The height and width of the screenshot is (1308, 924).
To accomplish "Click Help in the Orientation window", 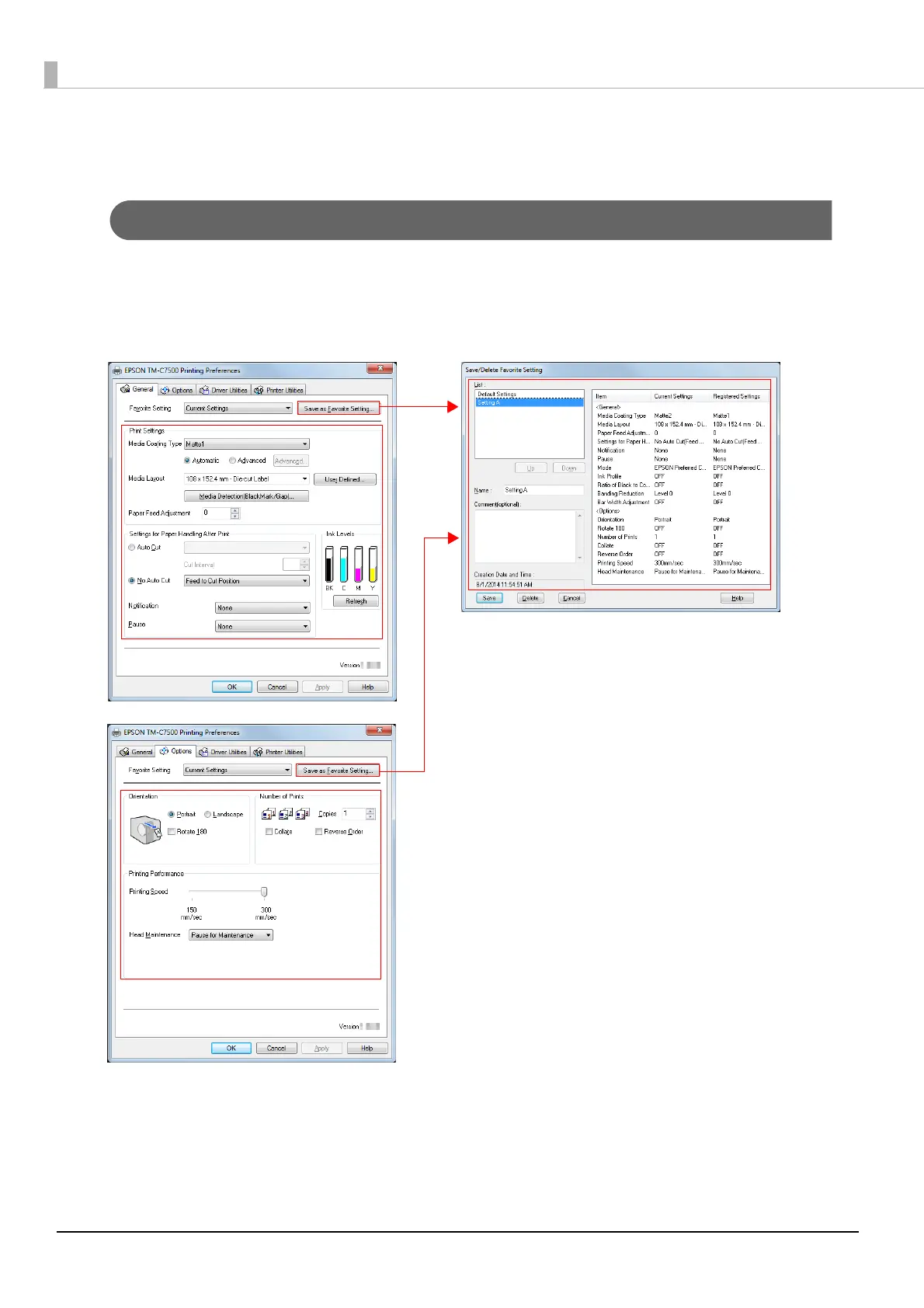I will pyautogui.click(x=366, y=1049).
